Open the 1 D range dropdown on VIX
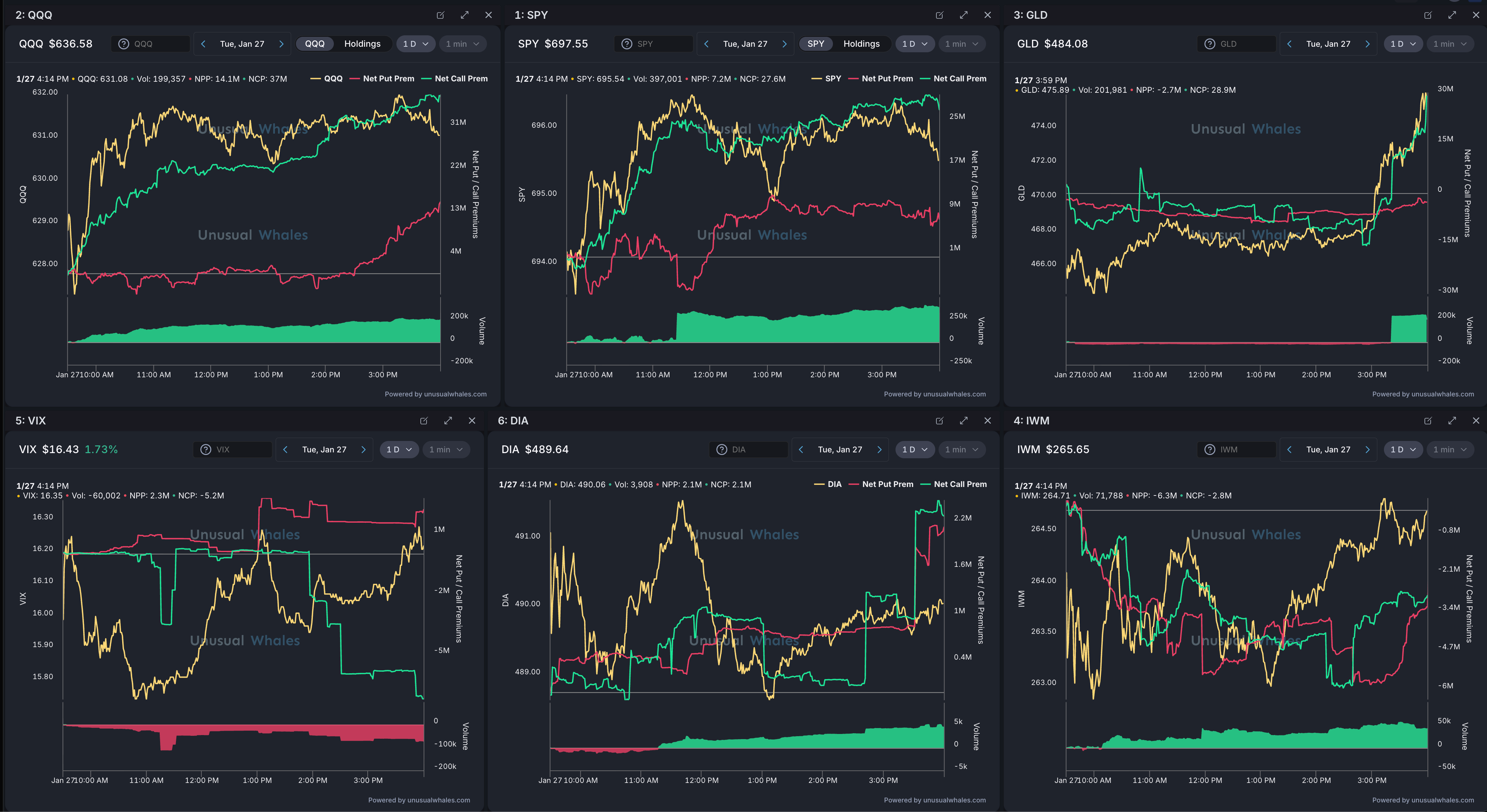The image size is (1487, 812). (399, 449)
